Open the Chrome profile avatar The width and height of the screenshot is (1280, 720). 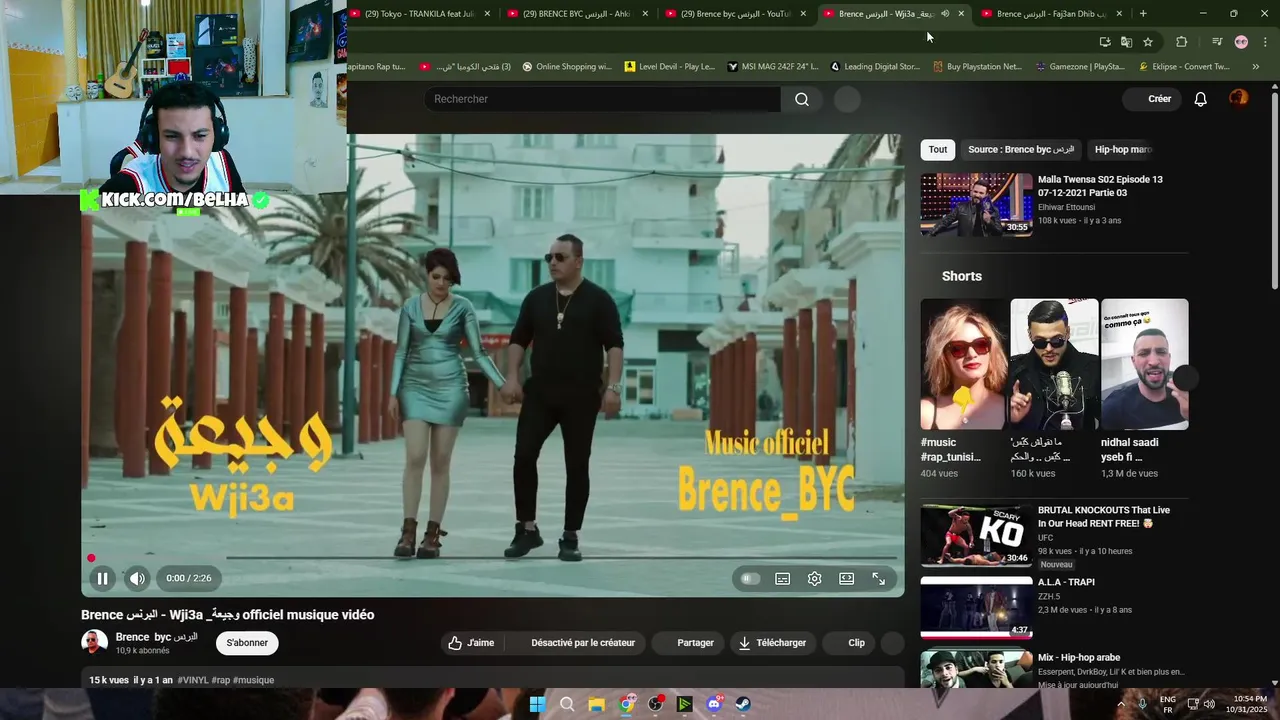[1241, 42]
